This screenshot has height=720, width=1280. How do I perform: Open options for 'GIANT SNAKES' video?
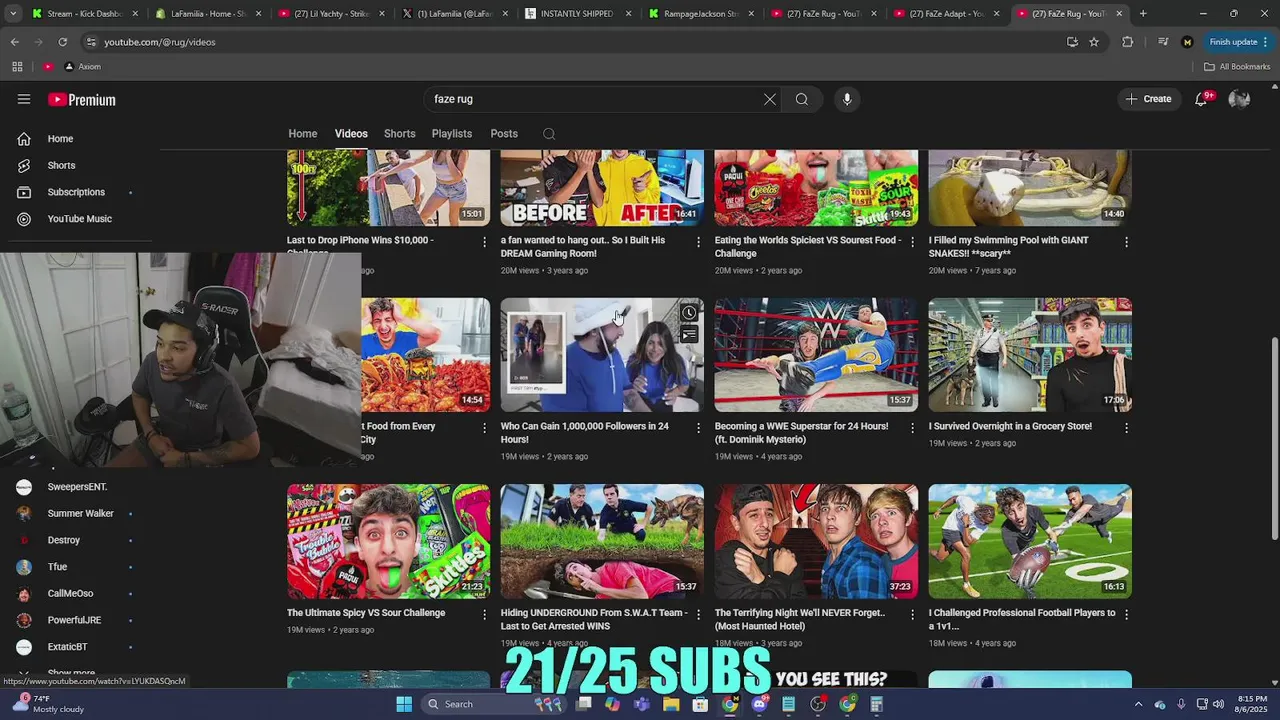coord(1126,242)
